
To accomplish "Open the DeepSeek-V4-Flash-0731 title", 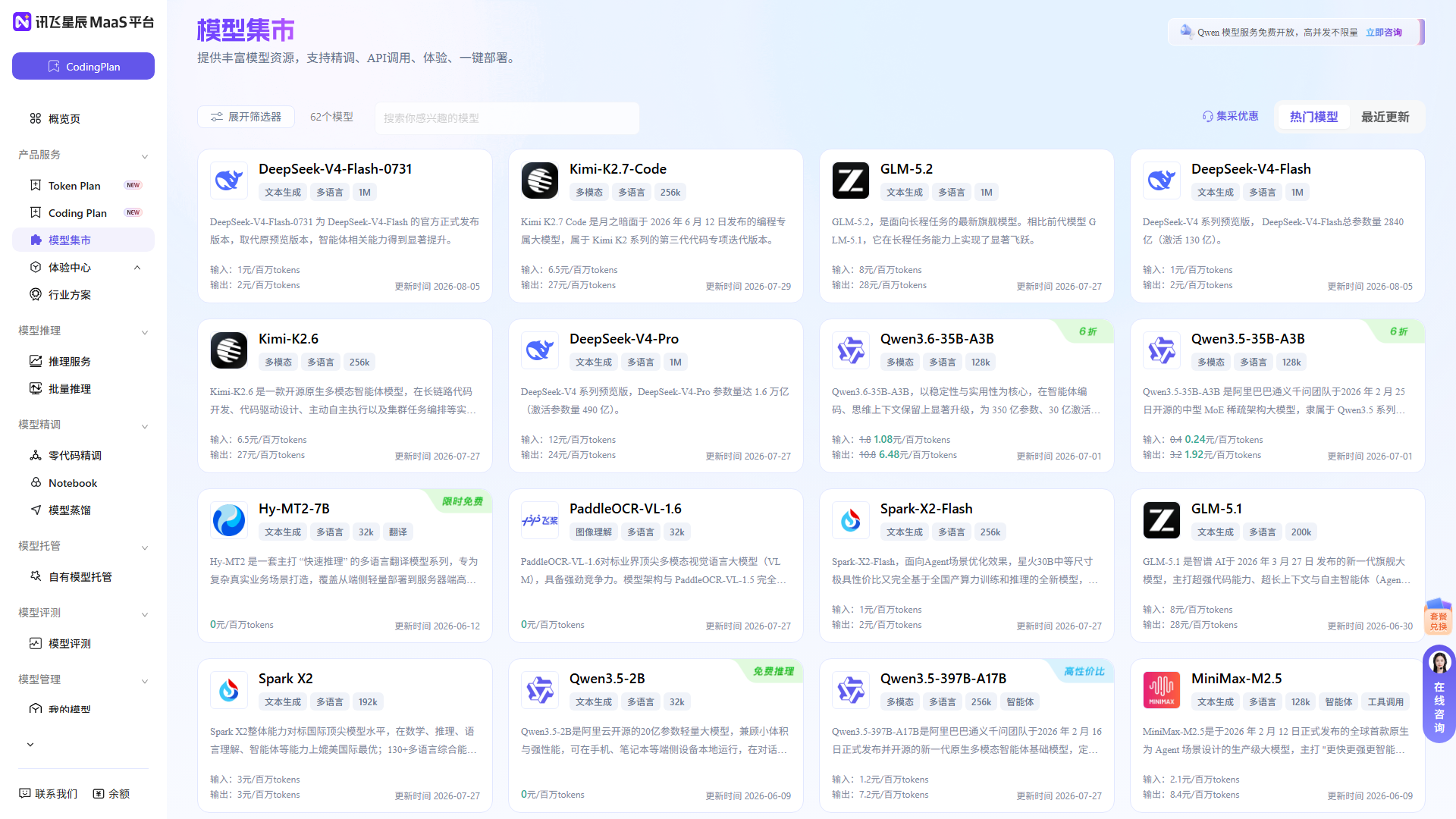I will coord(335,169).
